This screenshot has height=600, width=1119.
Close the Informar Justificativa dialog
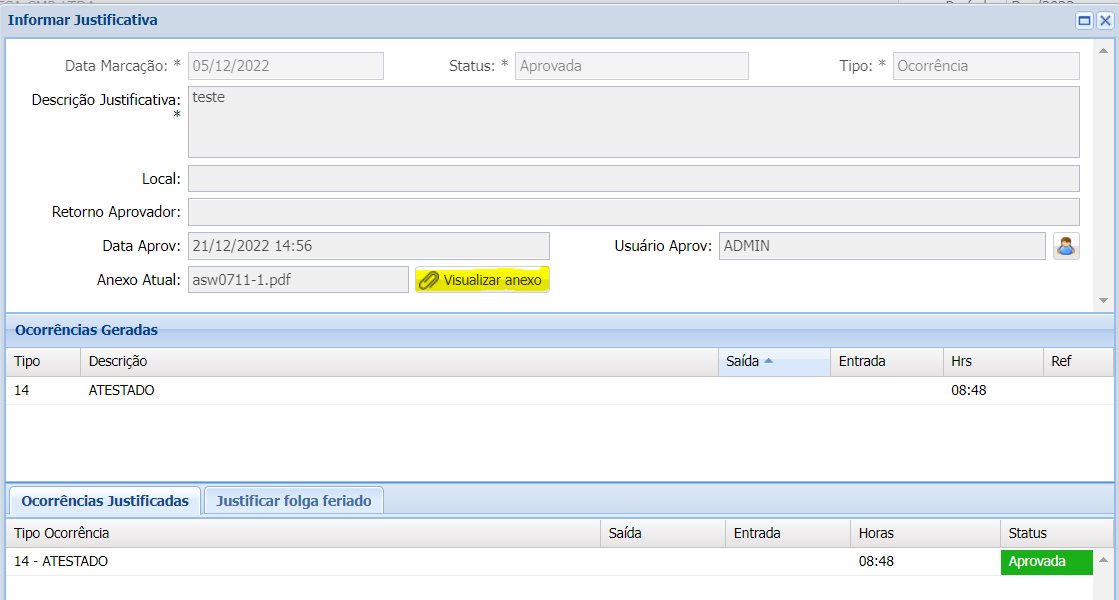tap(1105, 21)
